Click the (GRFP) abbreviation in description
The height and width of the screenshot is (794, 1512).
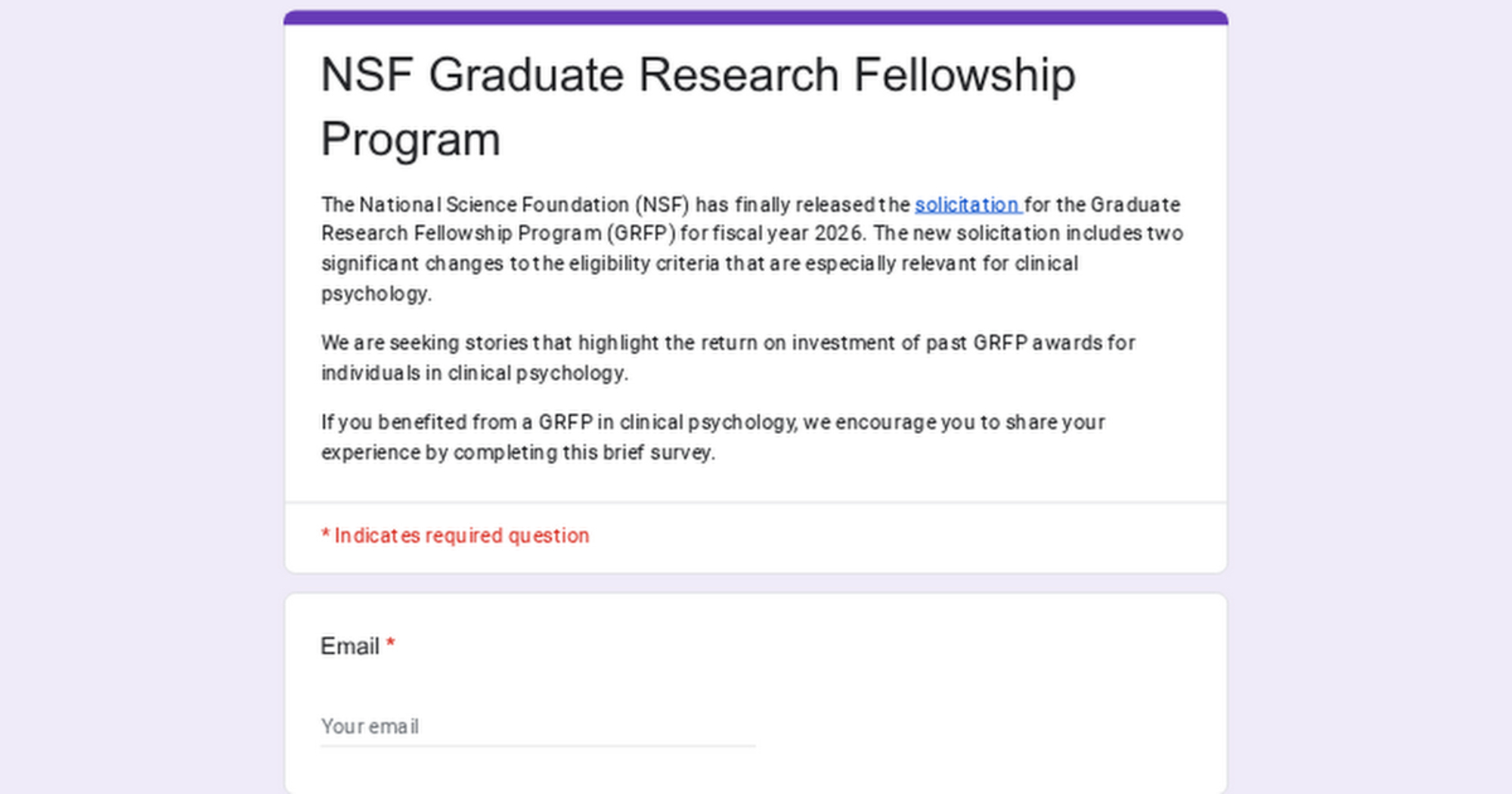coord(641,234)
